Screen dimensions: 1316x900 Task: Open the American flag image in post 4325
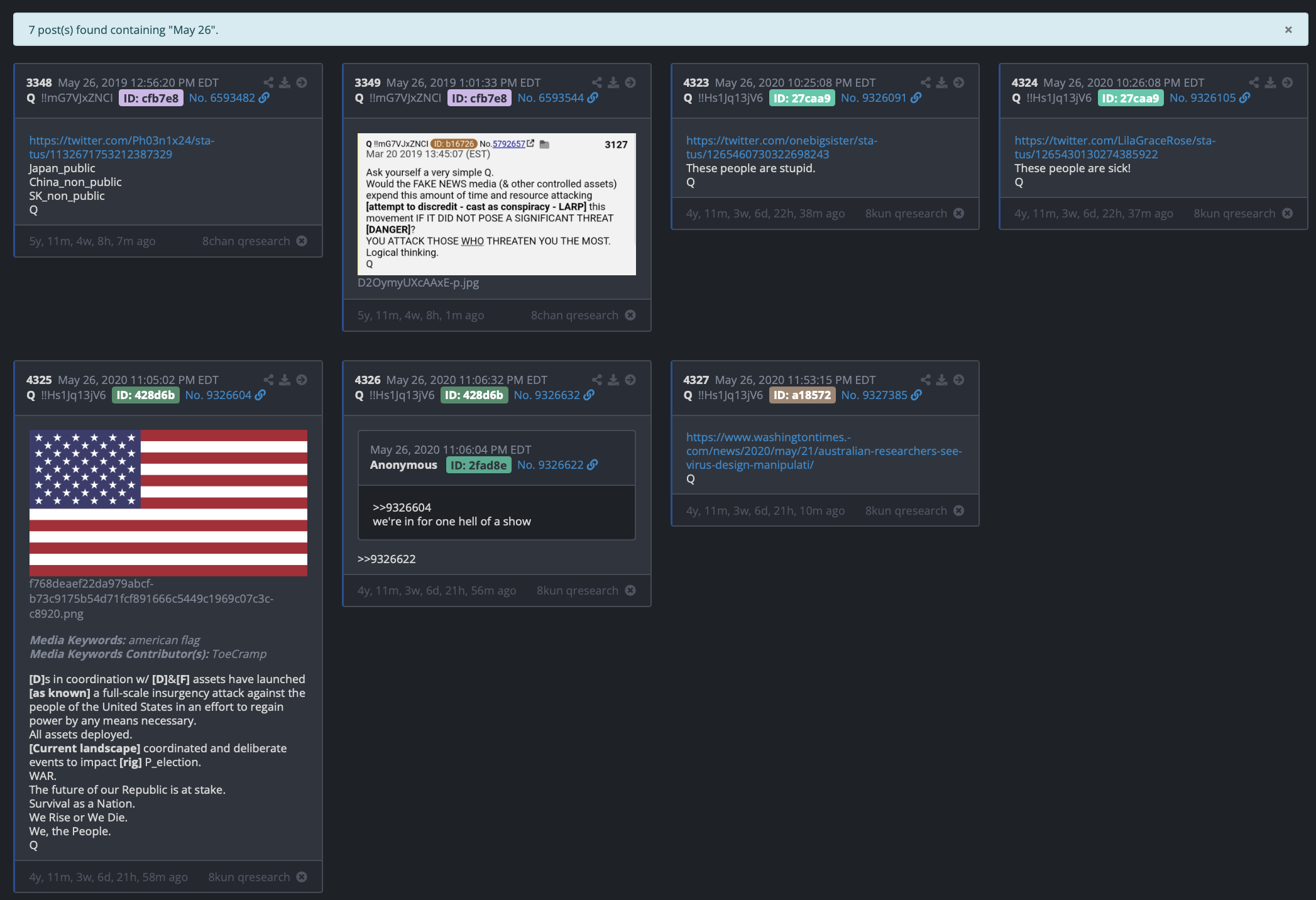point(168,503)
